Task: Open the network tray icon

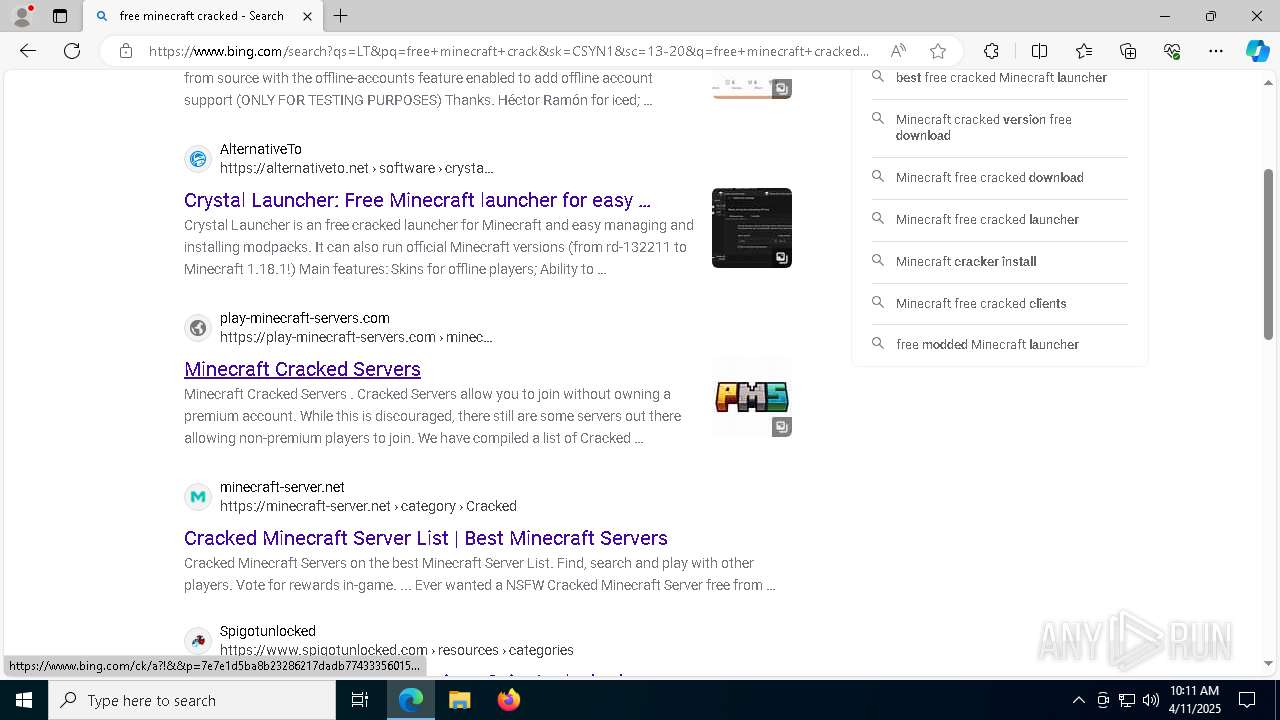Action: [1127, 700]
